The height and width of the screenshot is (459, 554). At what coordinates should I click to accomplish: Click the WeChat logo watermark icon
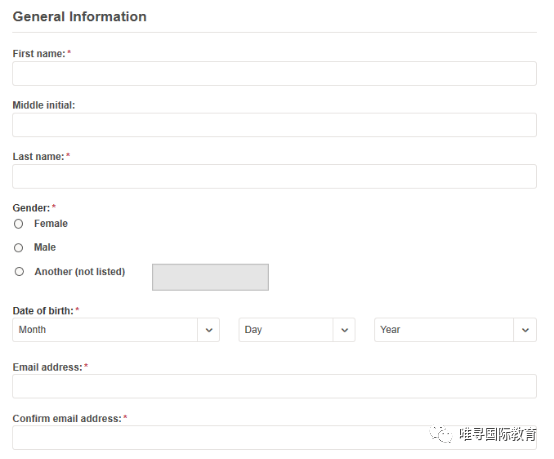(x=441, y=434)
